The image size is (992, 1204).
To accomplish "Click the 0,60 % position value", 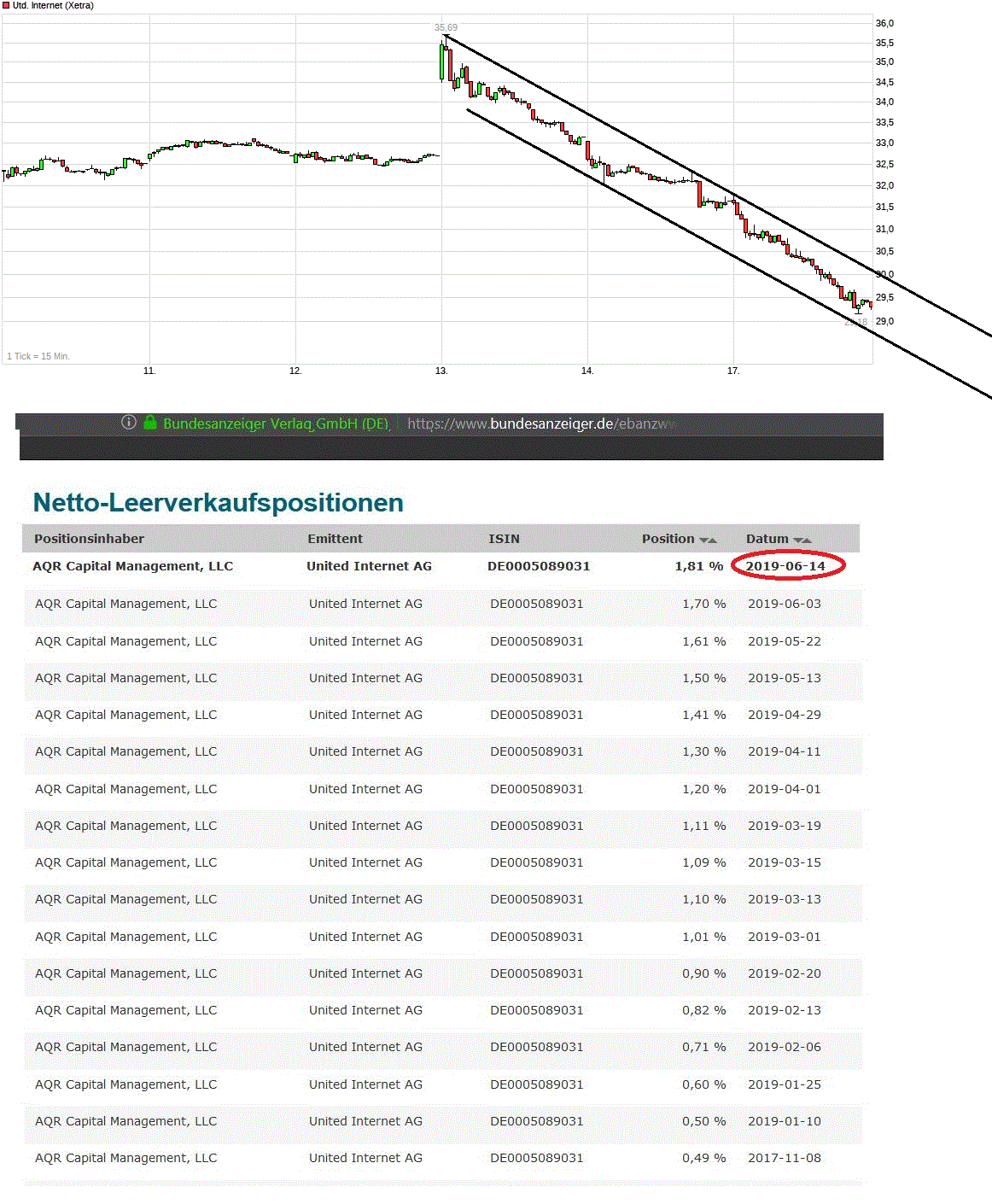I will pyautogui.click(x=704, y=1084).
